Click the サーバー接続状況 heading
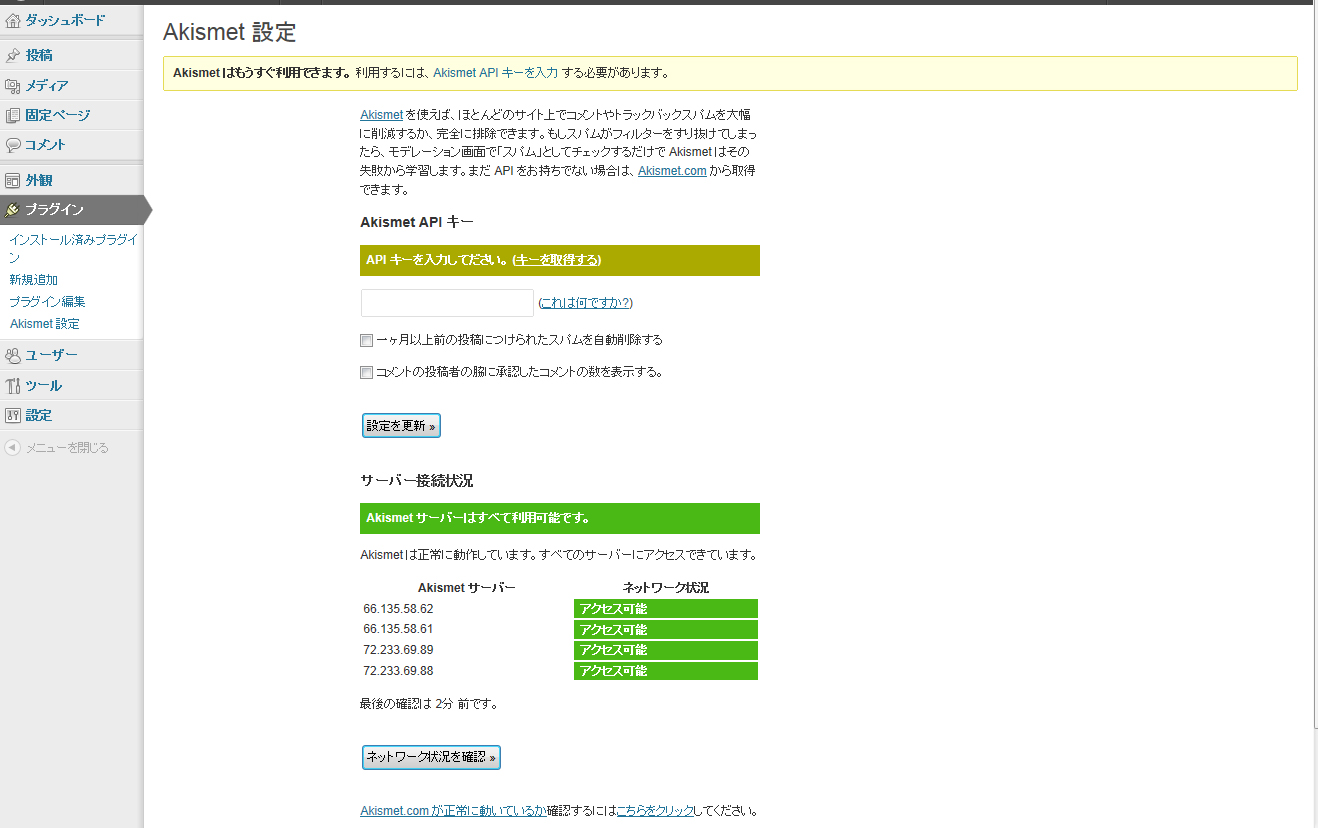The height and width of the screenshot is (828, 1318). tap(416, 482)
